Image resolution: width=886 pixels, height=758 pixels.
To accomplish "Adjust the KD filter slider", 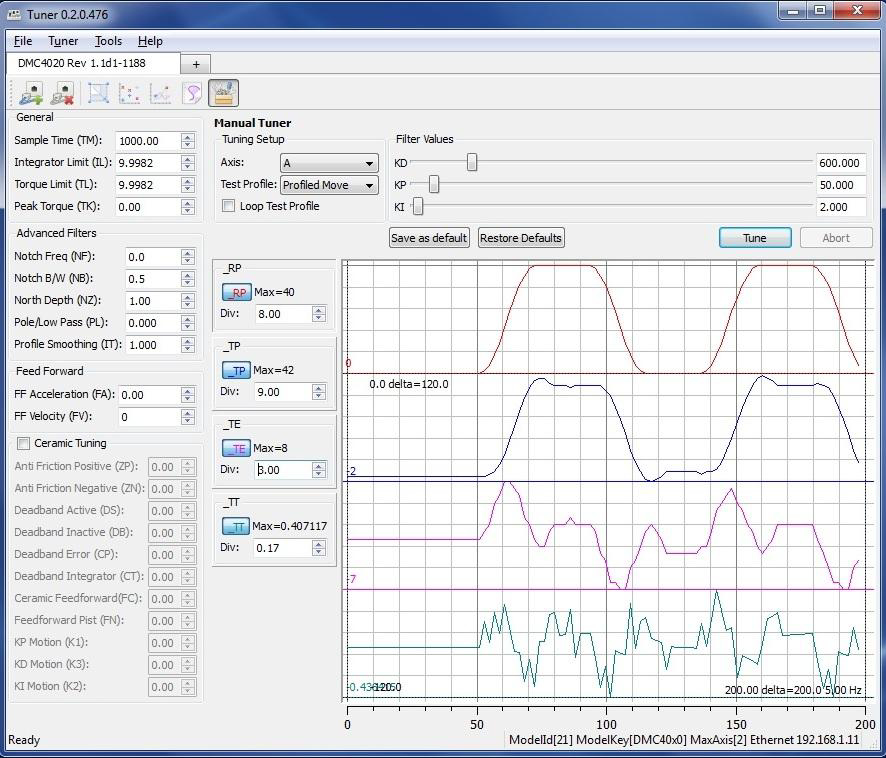I will (x=470, y=162).
